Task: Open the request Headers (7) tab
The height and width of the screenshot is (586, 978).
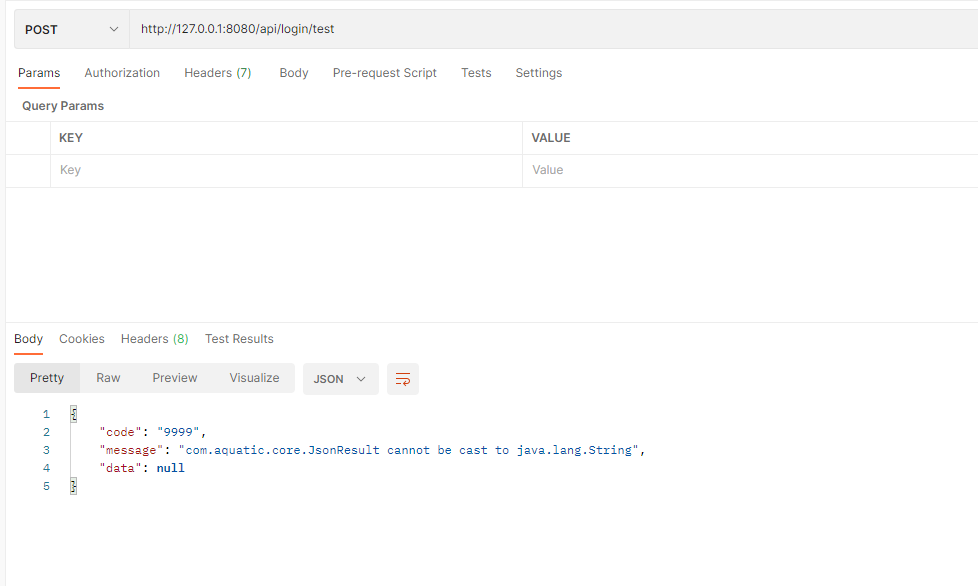Action: click(x=218, y=73)
